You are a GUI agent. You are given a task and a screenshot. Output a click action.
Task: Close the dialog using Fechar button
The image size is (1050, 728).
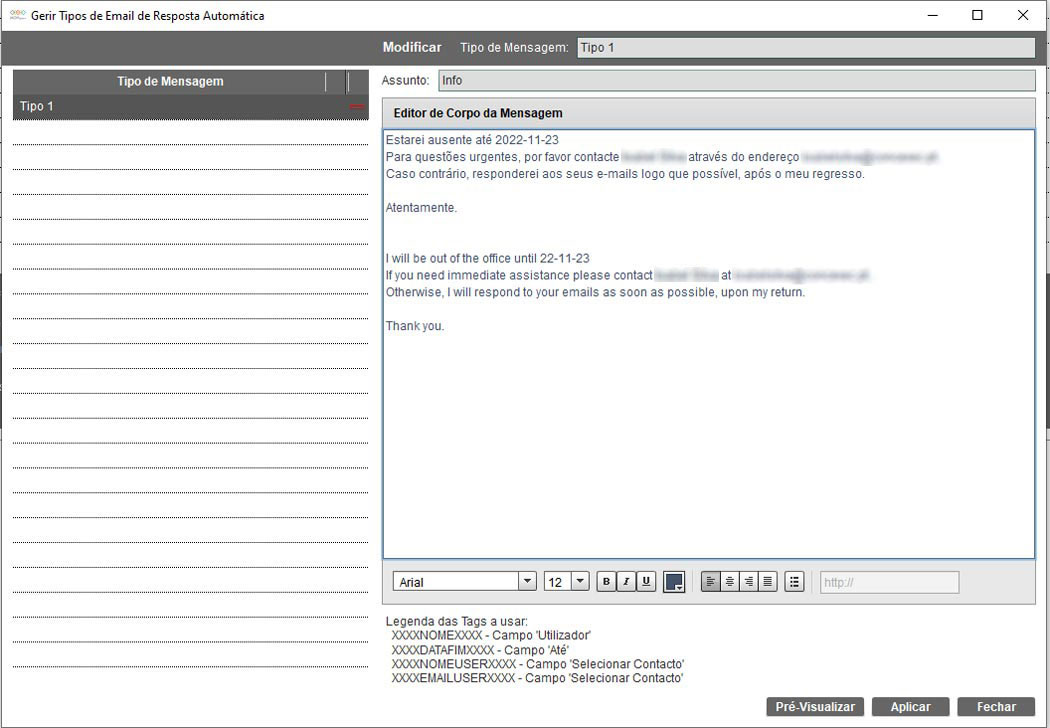click(995, 707)
